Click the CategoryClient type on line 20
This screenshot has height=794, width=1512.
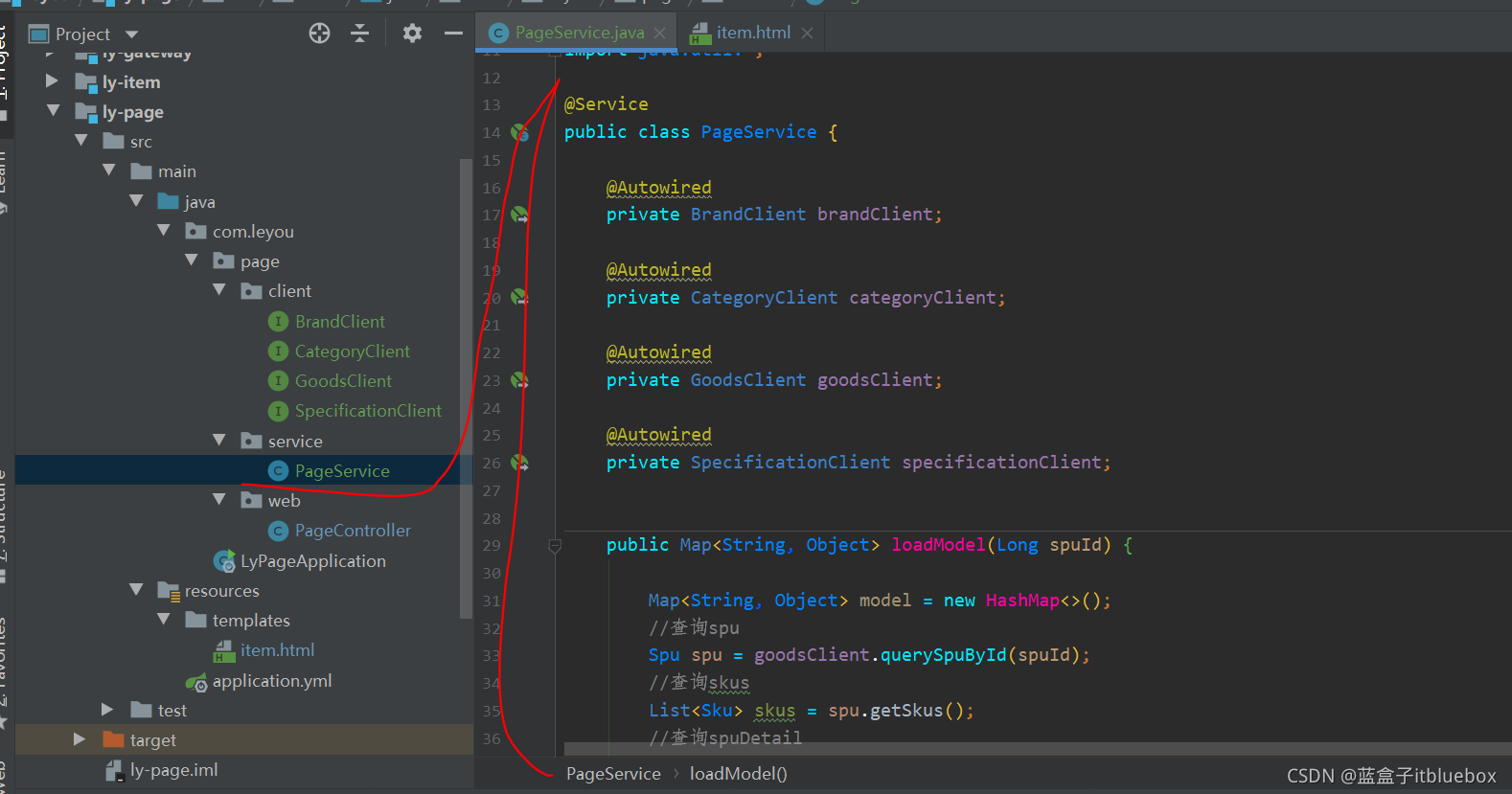point(764,298)
